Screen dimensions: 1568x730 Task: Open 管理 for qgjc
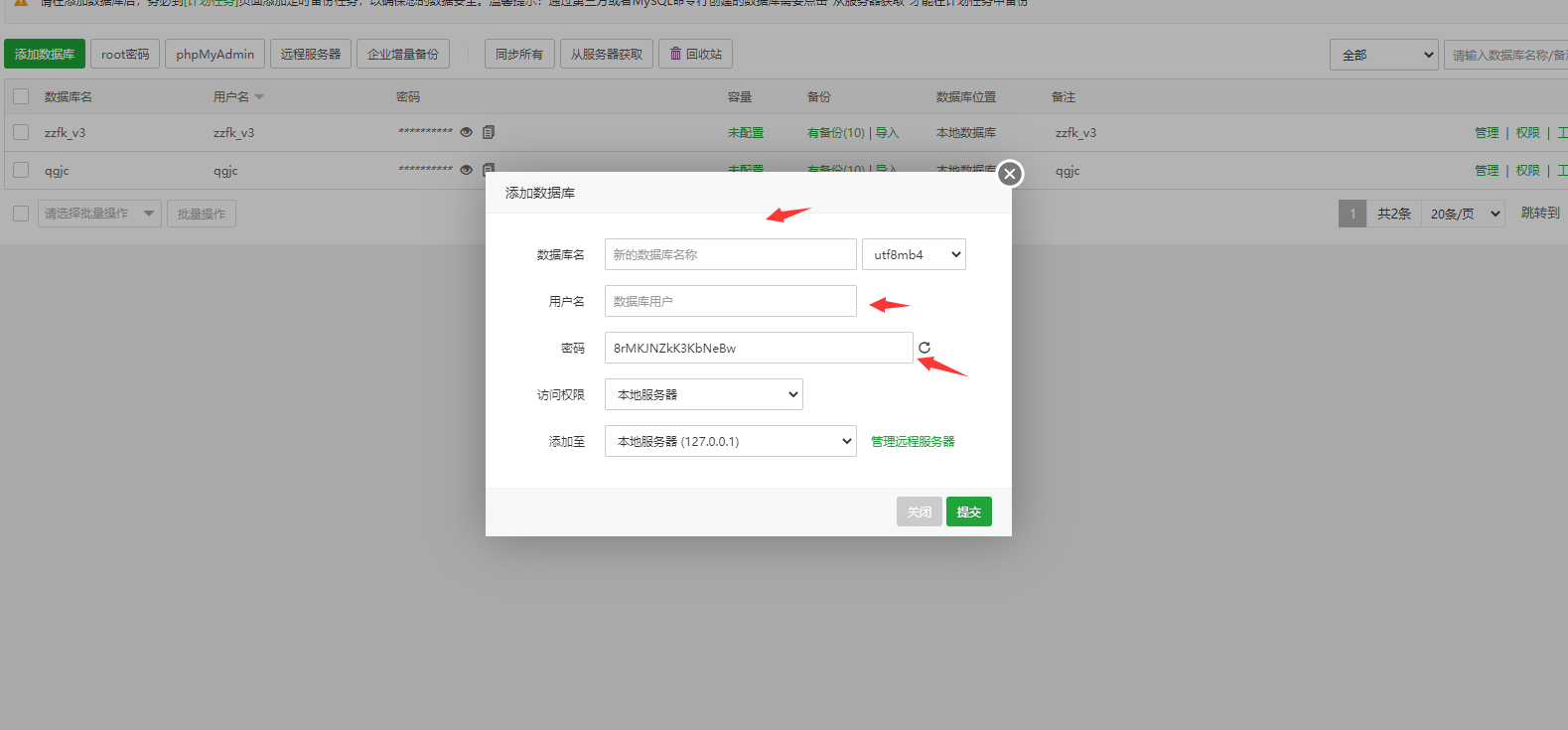(x=1487, y=170)
